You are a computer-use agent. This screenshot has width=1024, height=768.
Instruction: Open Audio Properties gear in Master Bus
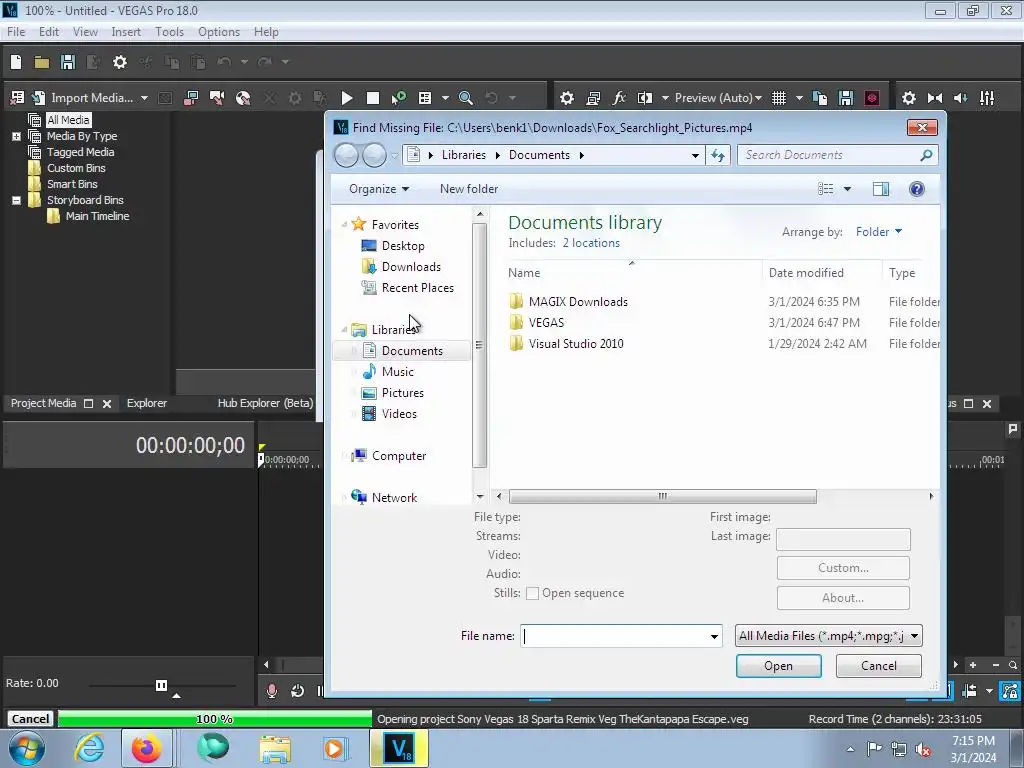[x=908, y=98]
